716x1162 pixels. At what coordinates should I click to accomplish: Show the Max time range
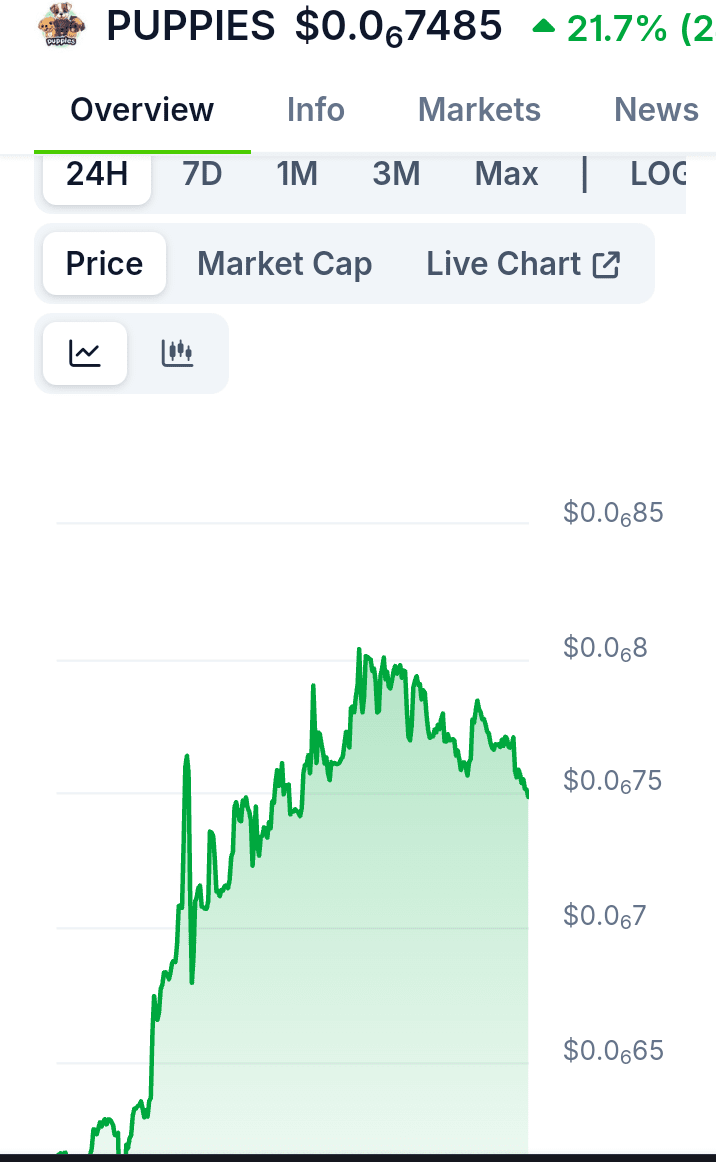tap(506, 175)
